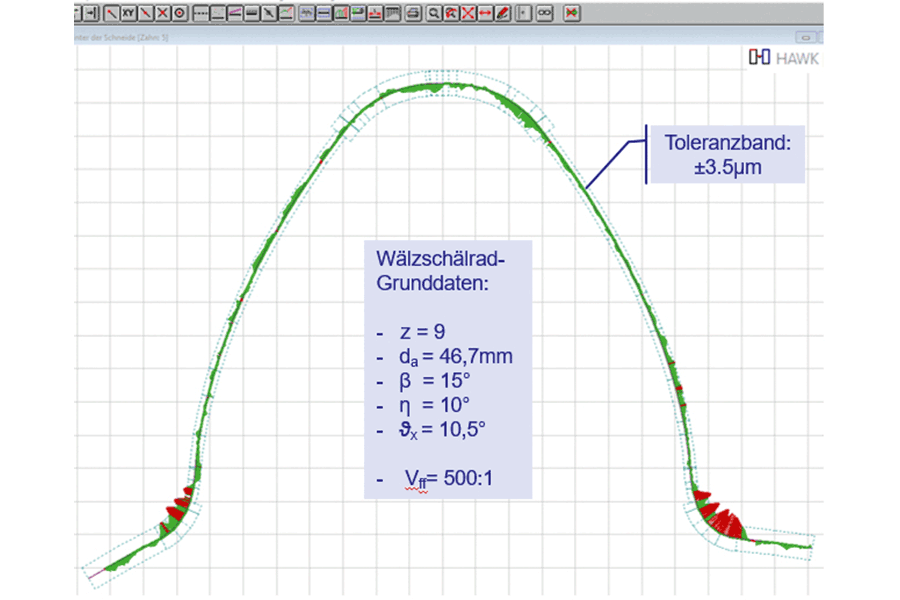
Task: Click the Toleranzband ±3.5µm label
Action: [727, 155]
